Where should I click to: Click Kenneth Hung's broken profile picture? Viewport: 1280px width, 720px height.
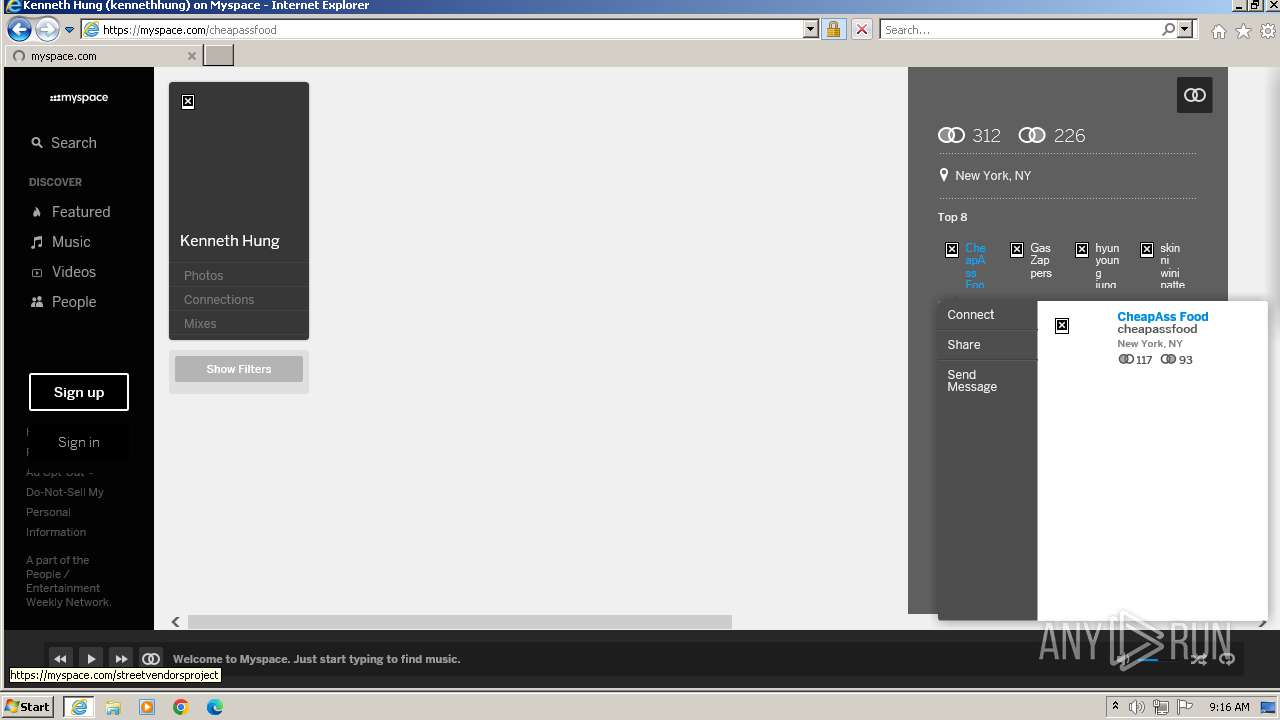188,102
